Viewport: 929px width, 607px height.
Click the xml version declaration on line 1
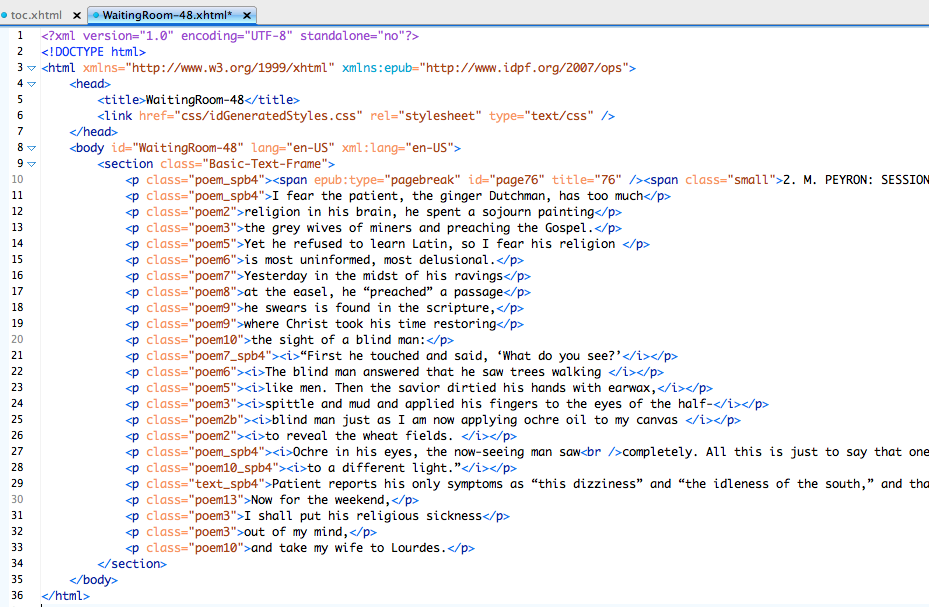(230, 36)
